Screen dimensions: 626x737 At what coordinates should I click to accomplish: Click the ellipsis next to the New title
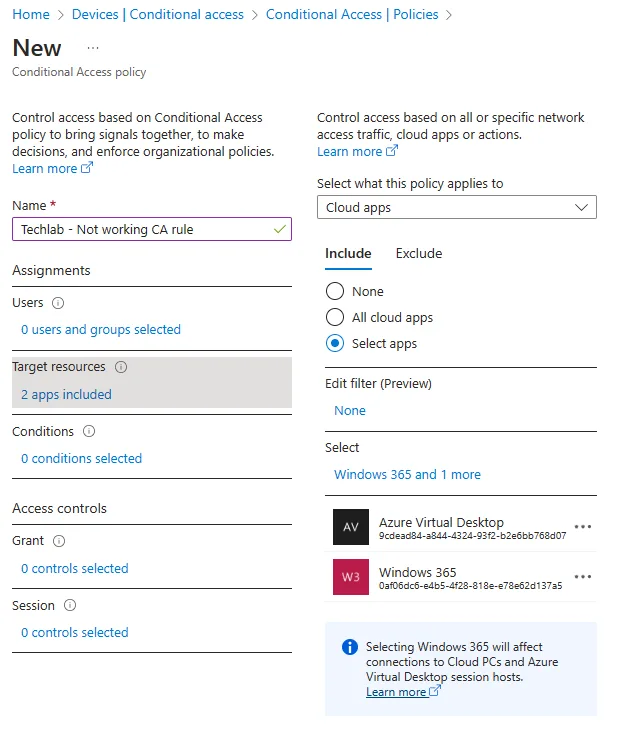(x=93, y=48)
